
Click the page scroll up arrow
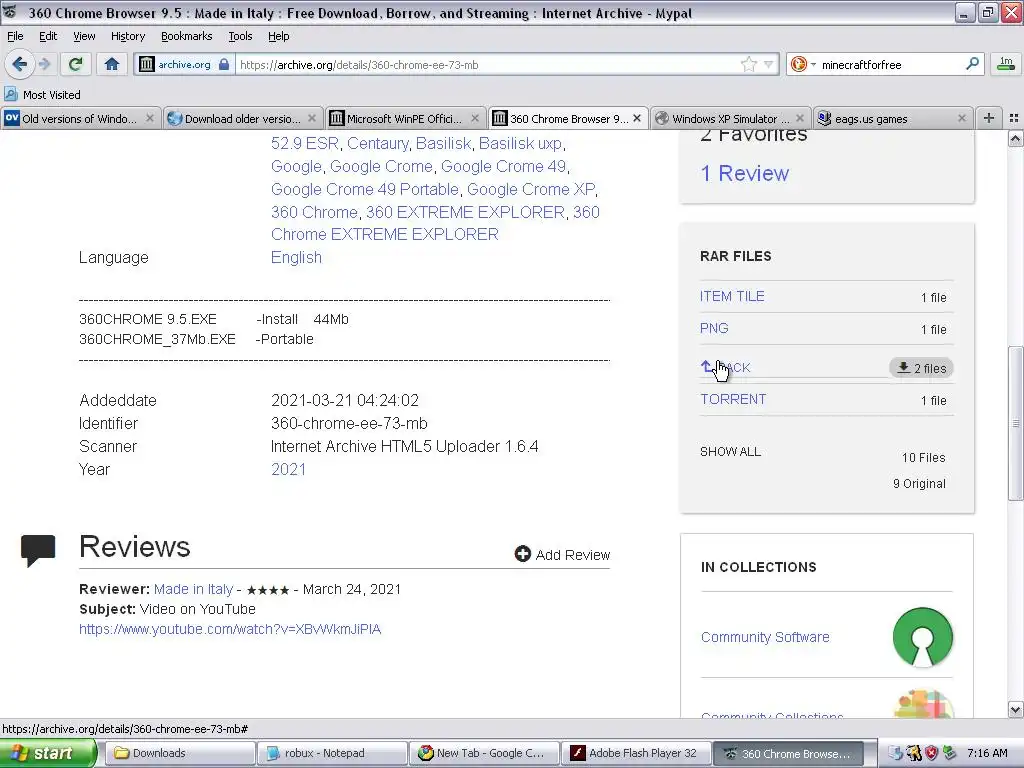click(x=1015, y=138)
